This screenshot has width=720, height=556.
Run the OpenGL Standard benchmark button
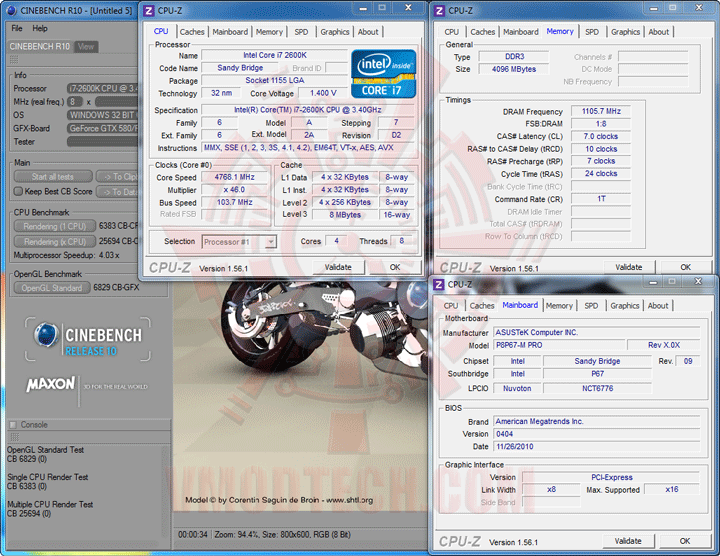point(52,288)
